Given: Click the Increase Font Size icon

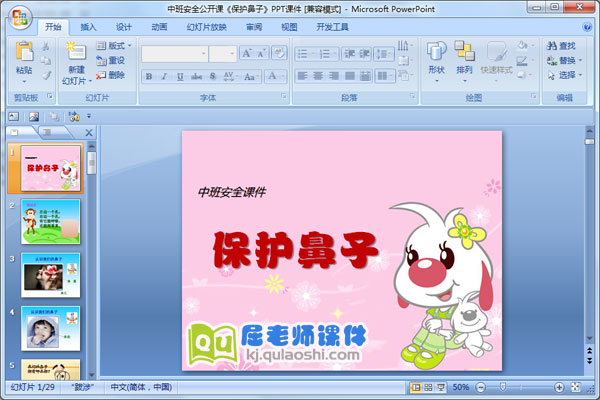Looking at the screenshot, I should (247, 54).
